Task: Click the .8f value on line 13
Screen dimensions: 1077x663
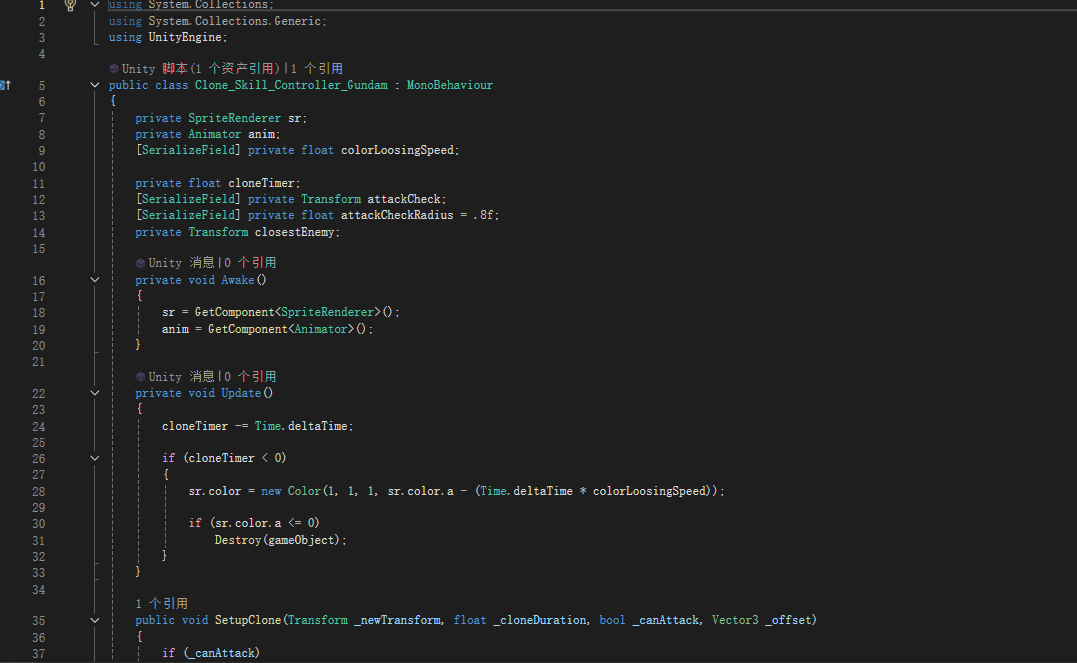Action: (484, 215)
